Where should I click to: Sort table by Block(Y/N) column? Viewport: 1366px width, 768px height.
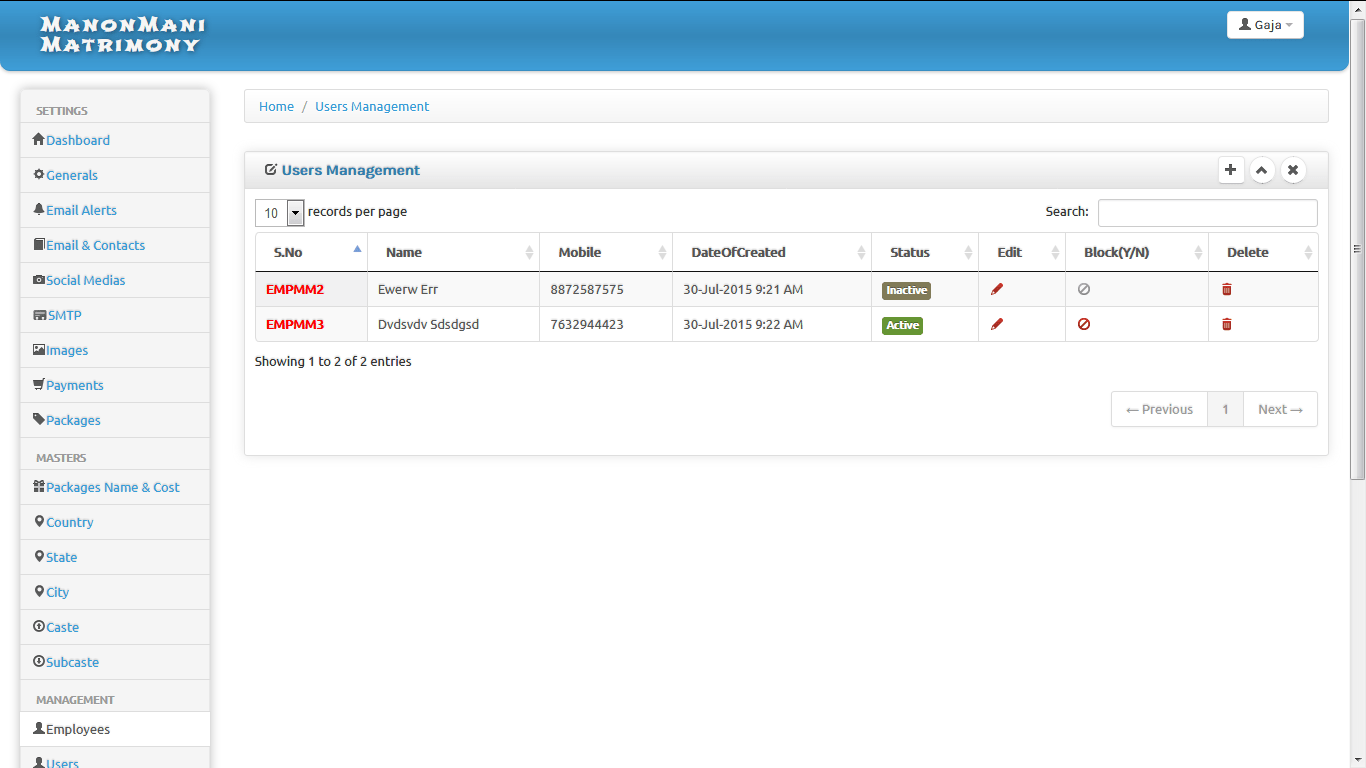[1137, 252]
